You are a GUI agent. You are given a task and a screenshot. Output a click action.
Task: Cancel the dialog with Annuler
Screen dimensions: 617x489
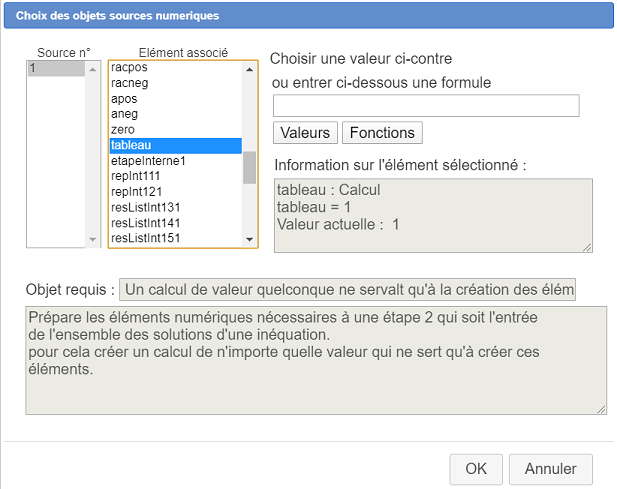pyautogui.click(x=550, y=468)
